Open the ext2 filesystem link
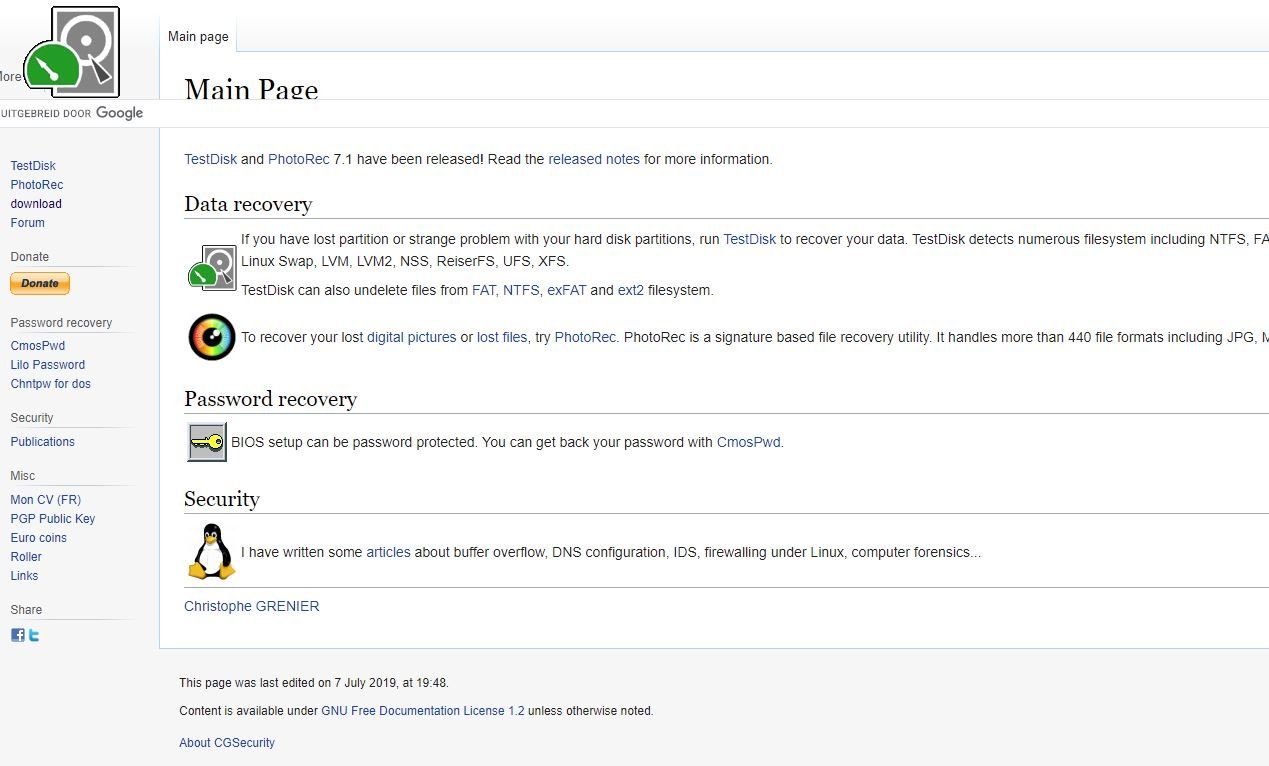 coord(631,290)
